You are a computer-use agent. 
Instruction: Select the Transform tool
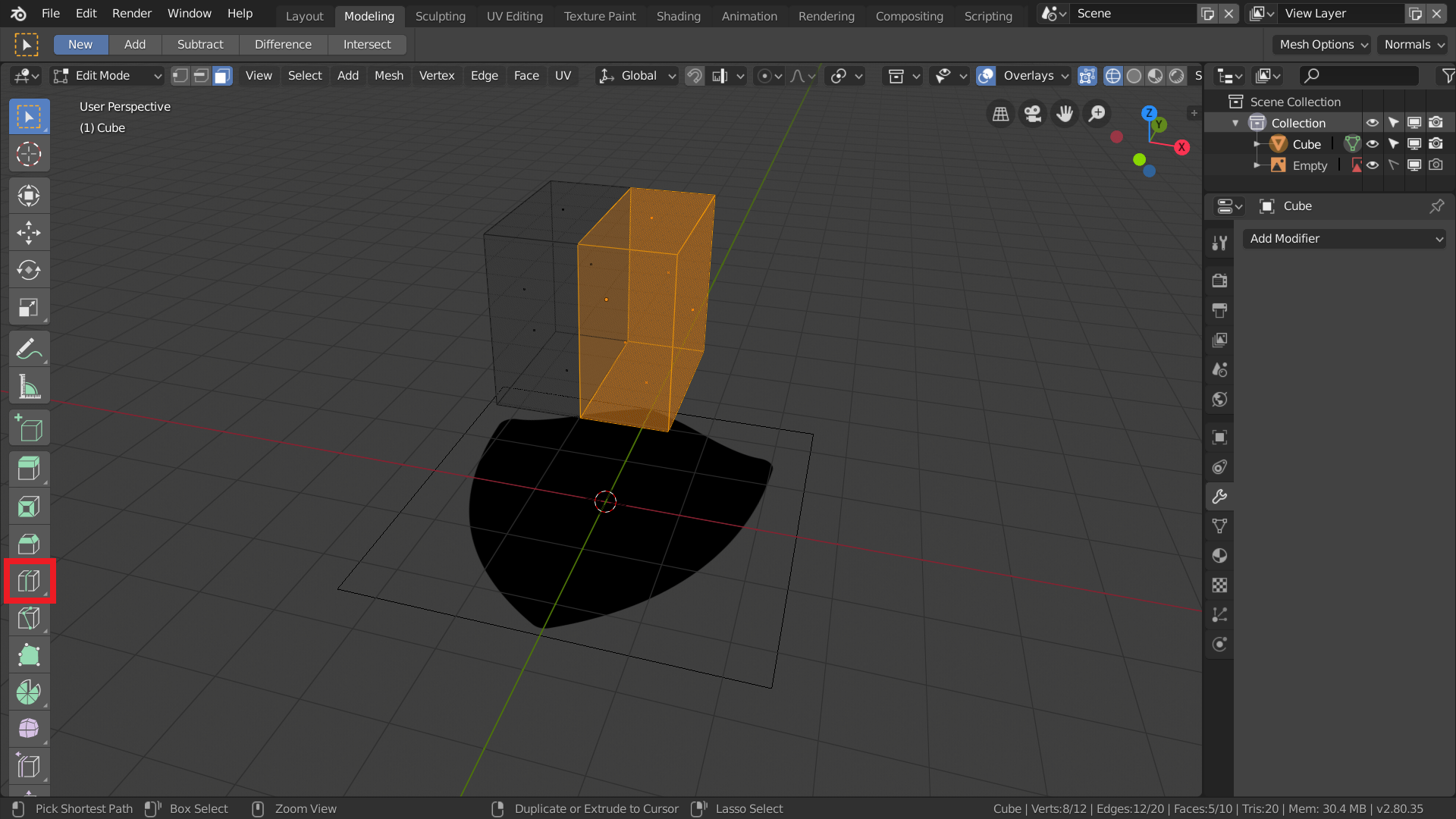[29, 196]
